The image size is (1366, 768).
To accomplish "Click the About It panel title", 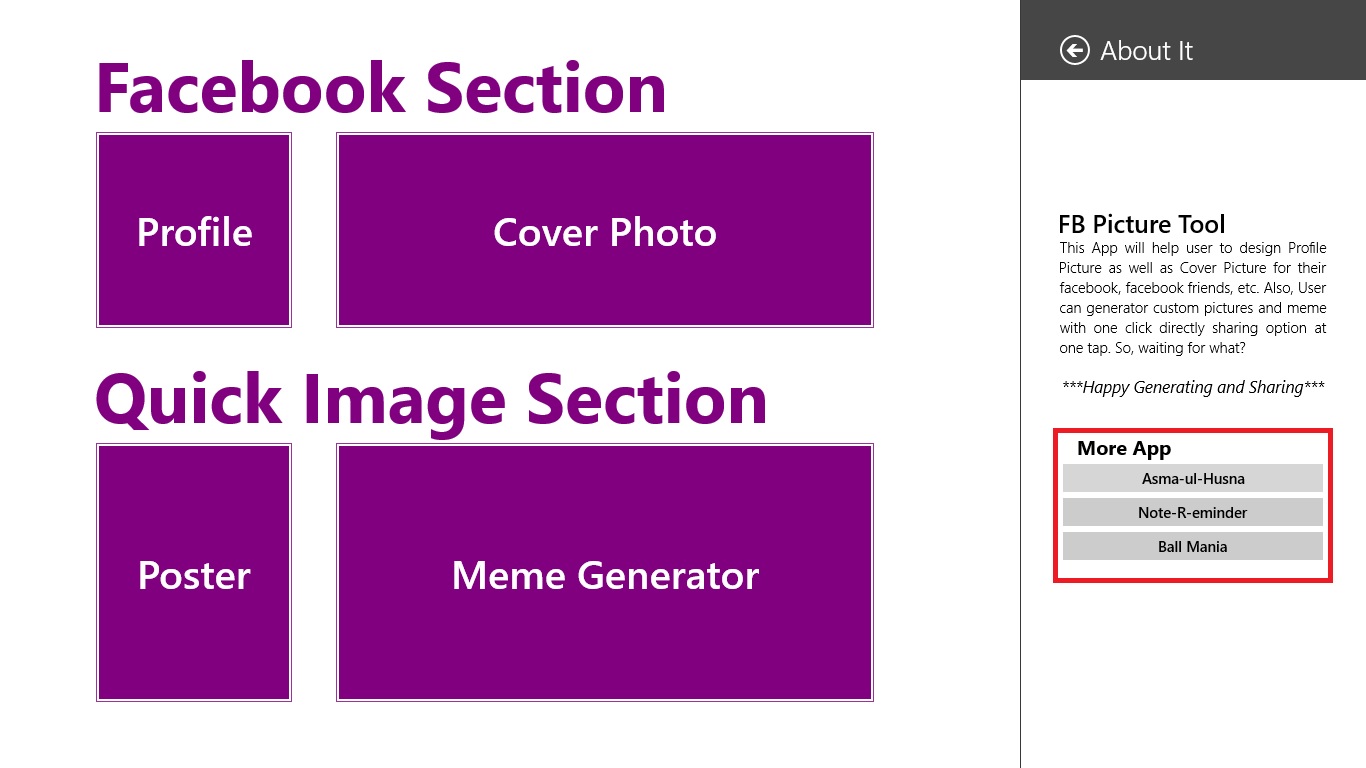I will coord(1146,51).
